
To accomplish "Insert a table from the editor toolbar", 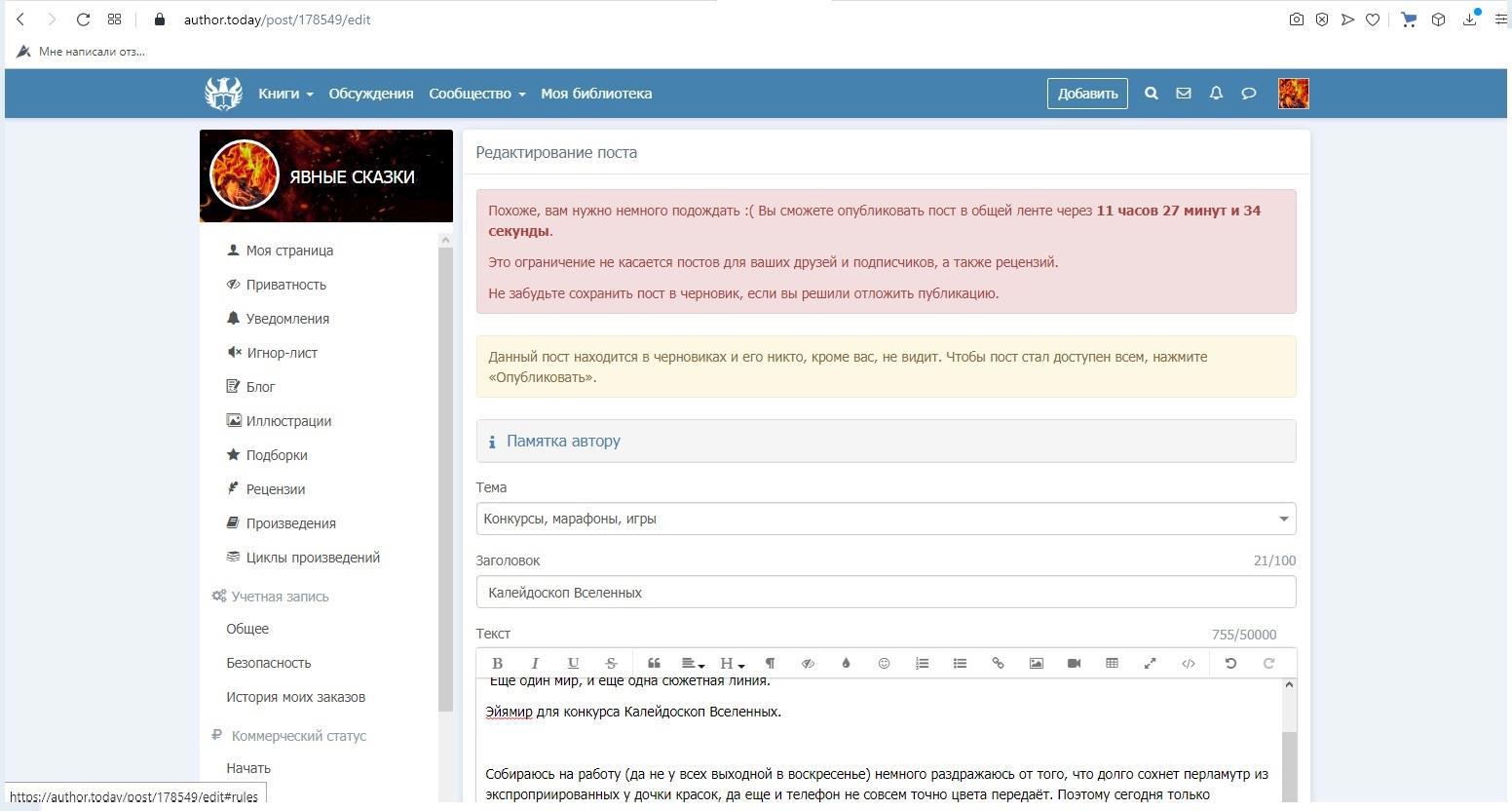I will coord(1112,663).
